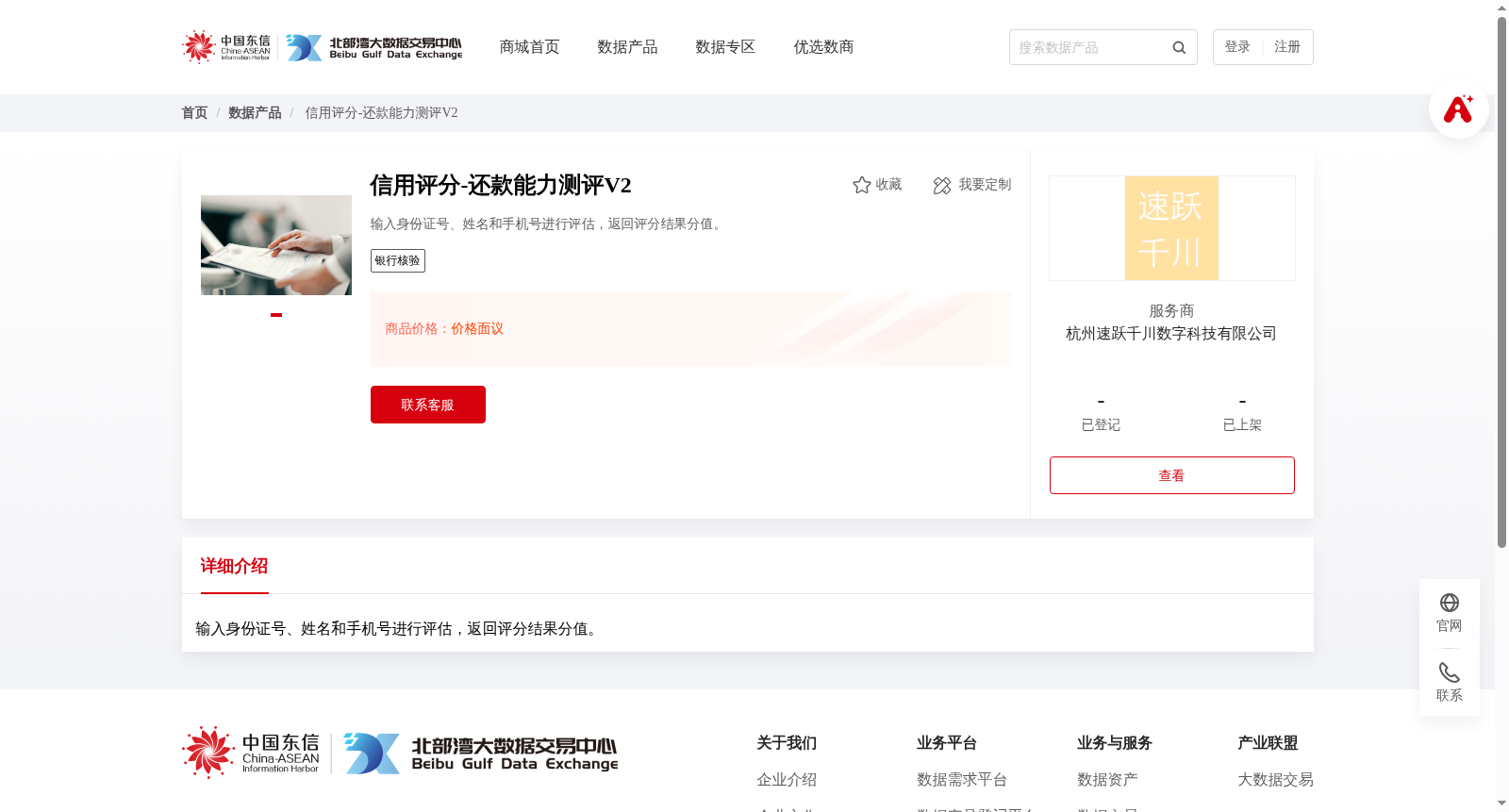Click the phone contact icon
The width and height of the screenshot is (1509, 812).
tap(1450, 672)
